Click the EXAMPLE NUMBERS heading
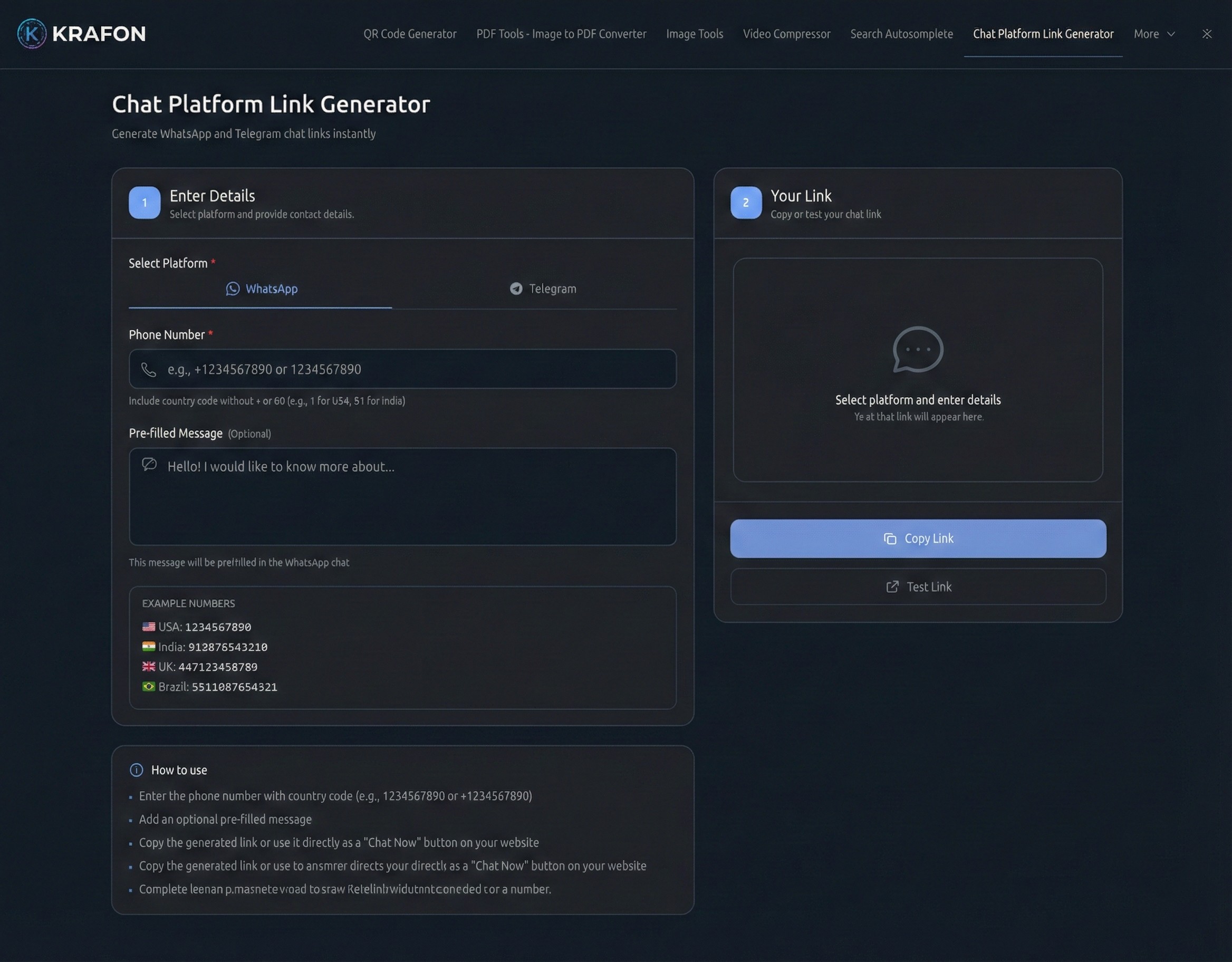The width and height of the screenshot is (1232, 962). tap(188, 604)
